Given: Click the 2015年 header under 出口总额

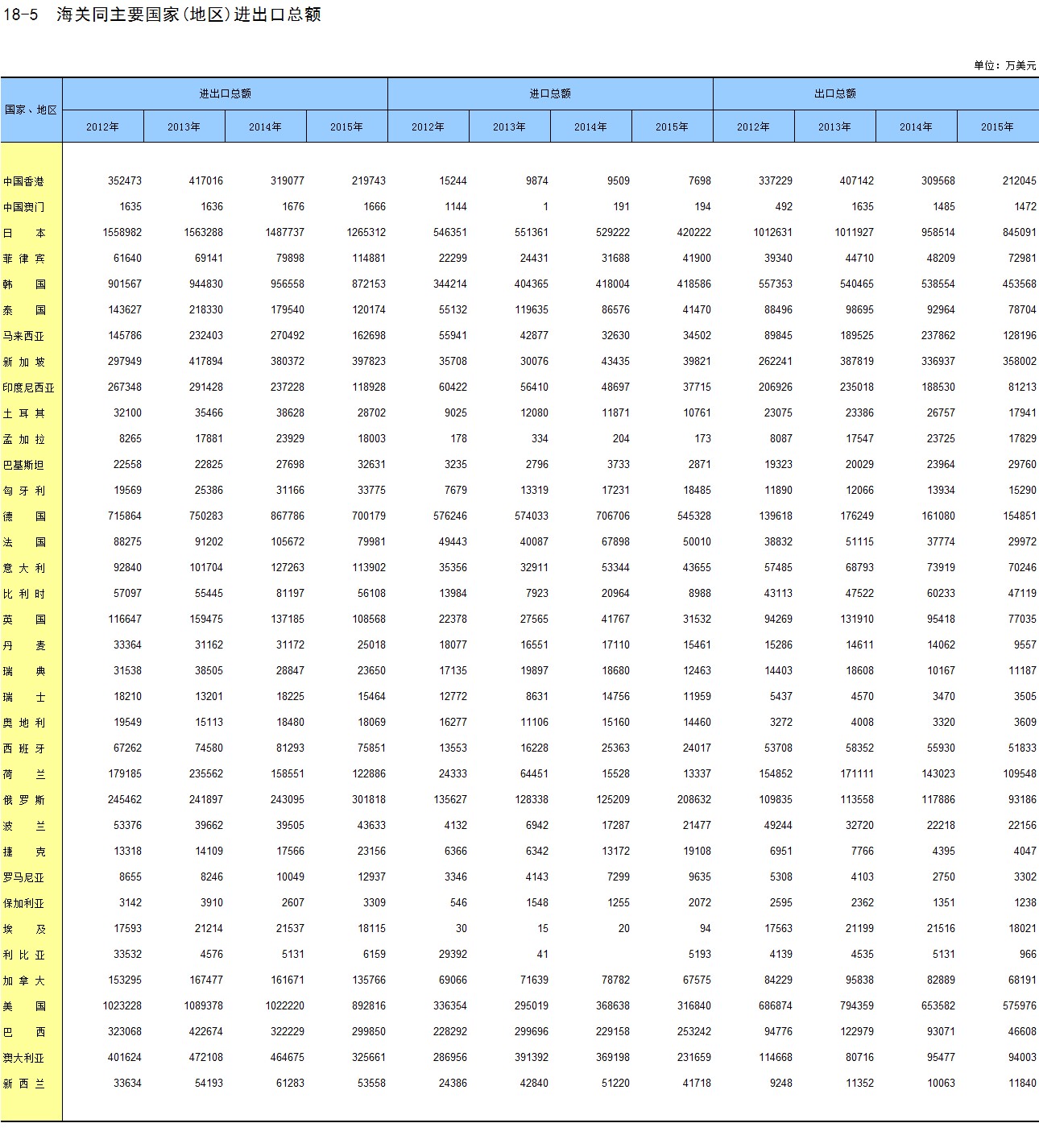Looking at the screenshot, I should [997, 127].
